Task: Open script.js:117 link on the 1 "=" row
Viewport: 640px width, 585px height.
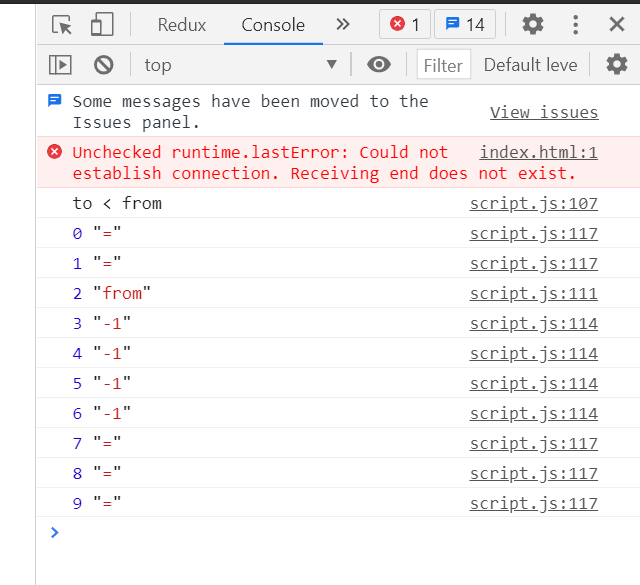Action: point(533,263)
